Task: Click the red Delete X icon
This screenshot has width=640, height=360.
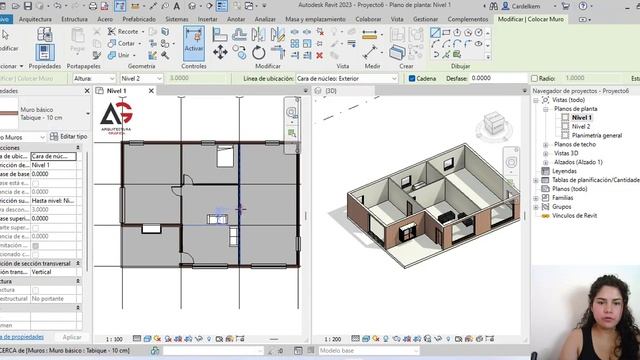Action: 320,55
